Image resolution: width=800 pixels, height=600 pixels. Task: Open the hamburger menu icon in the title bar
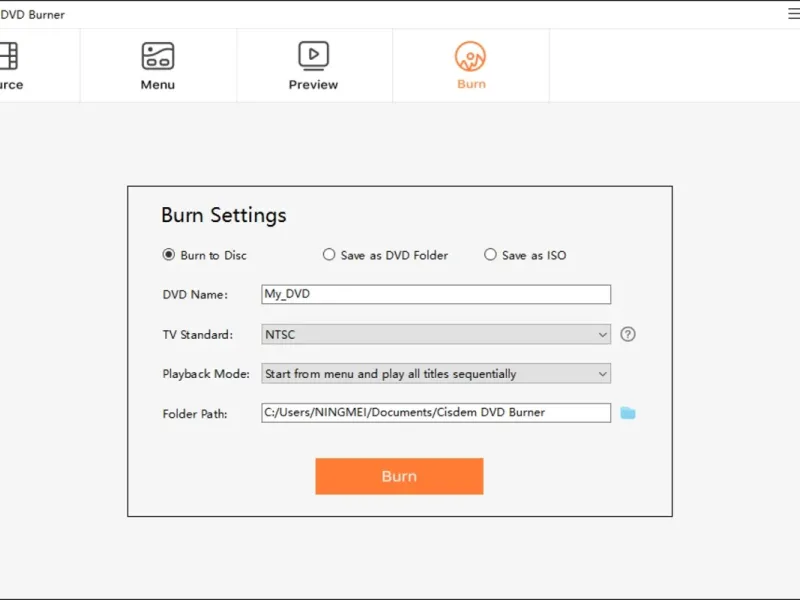(794, 14)
